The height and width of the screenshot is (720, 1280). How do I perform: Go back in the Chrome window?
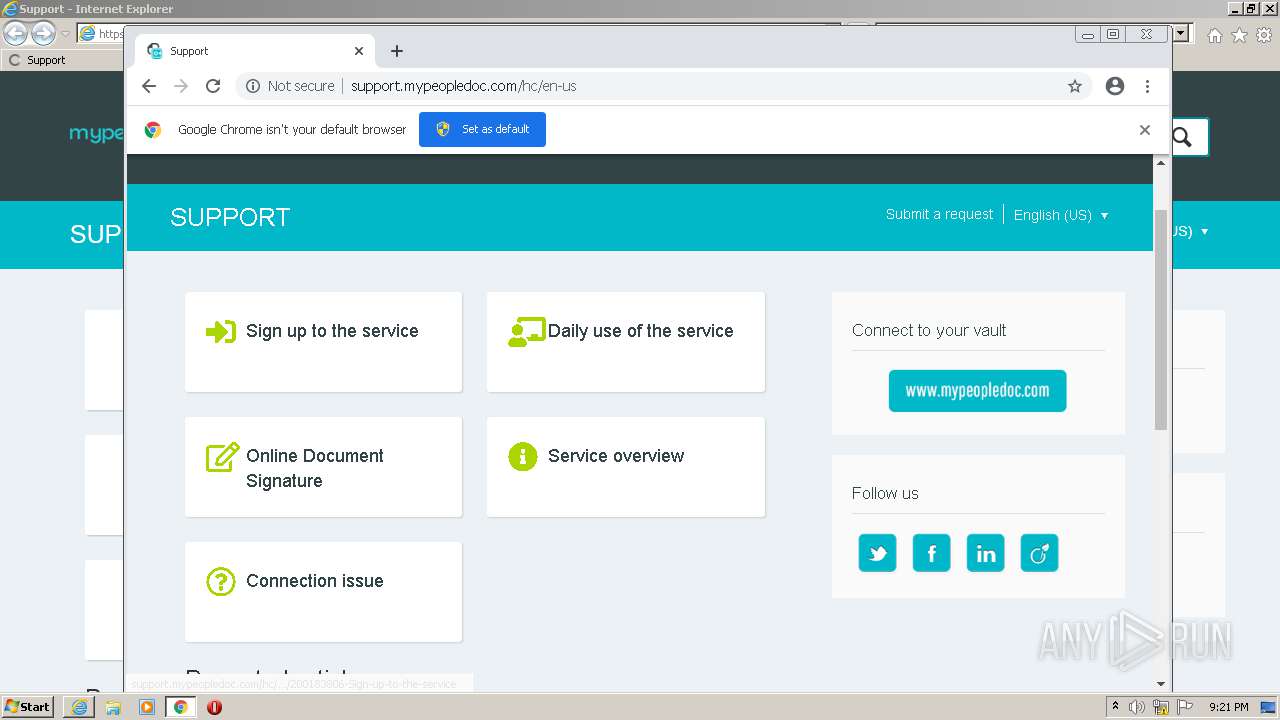(x=149, y=86)
